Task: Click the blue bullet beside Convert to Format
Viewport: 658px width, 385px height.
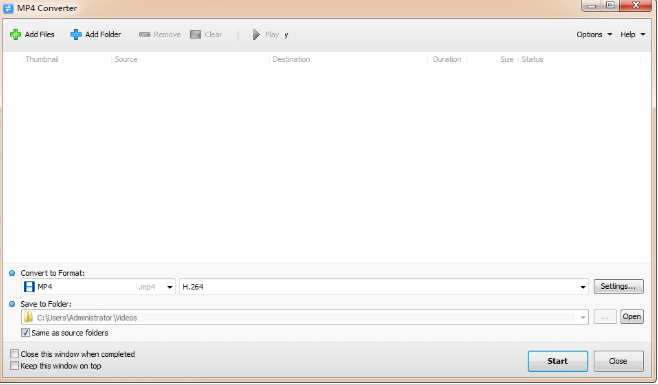Action: pos(12,273)
